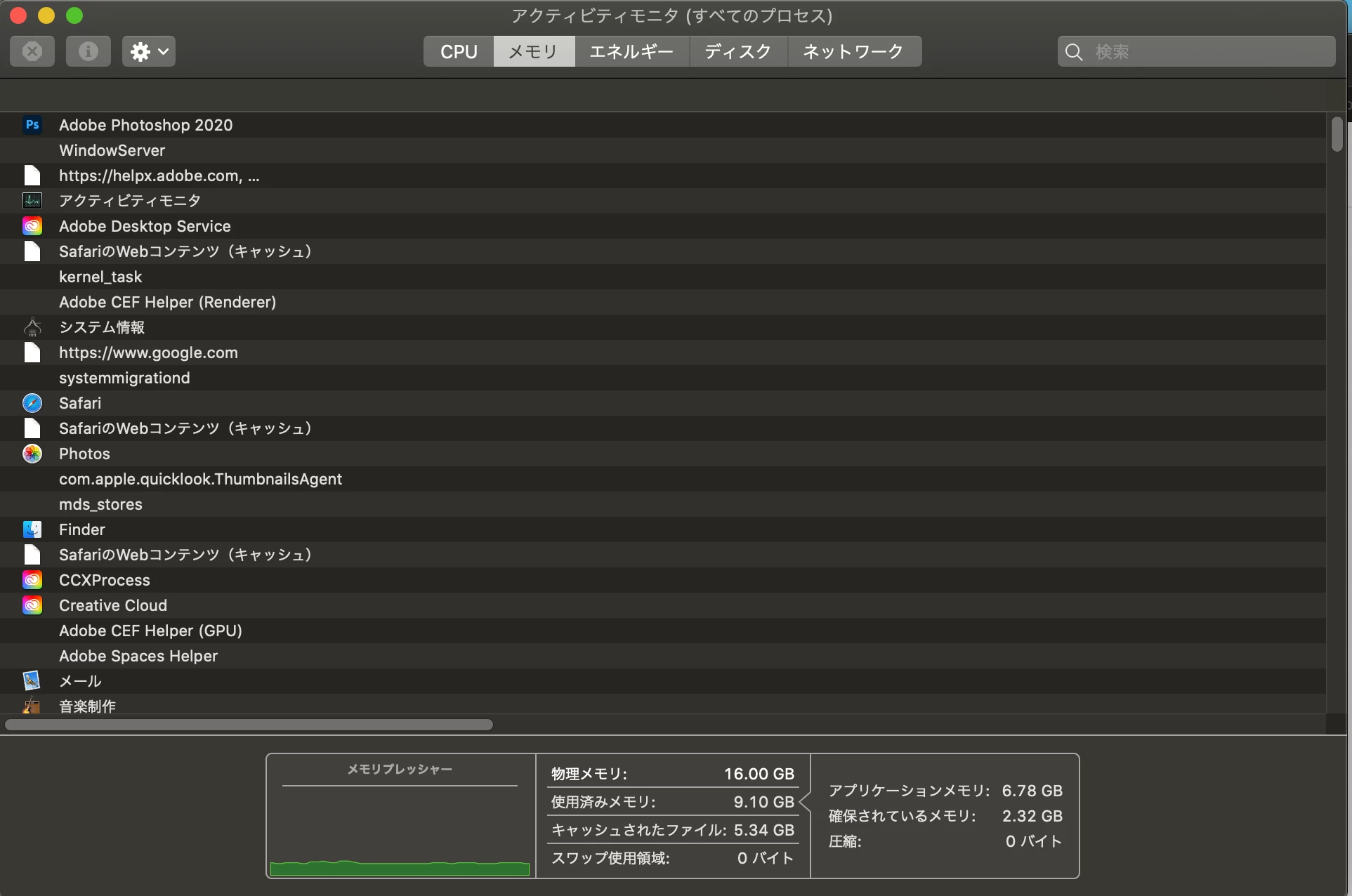Select the ネットワーク tab
This screenshot has height=896, width=1352.
point(853,51)
